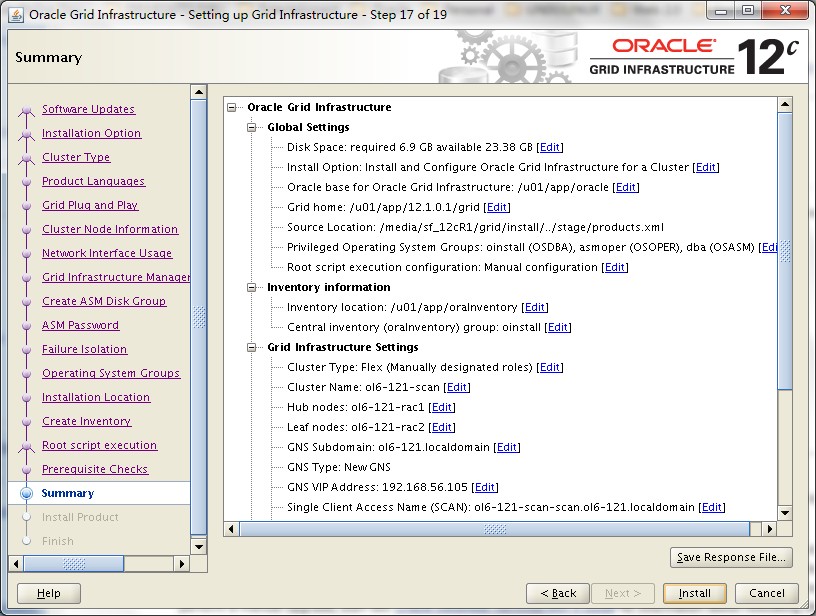Go to the Grid Plug and Play step
The image size is (816, 616).
(90, 205)
